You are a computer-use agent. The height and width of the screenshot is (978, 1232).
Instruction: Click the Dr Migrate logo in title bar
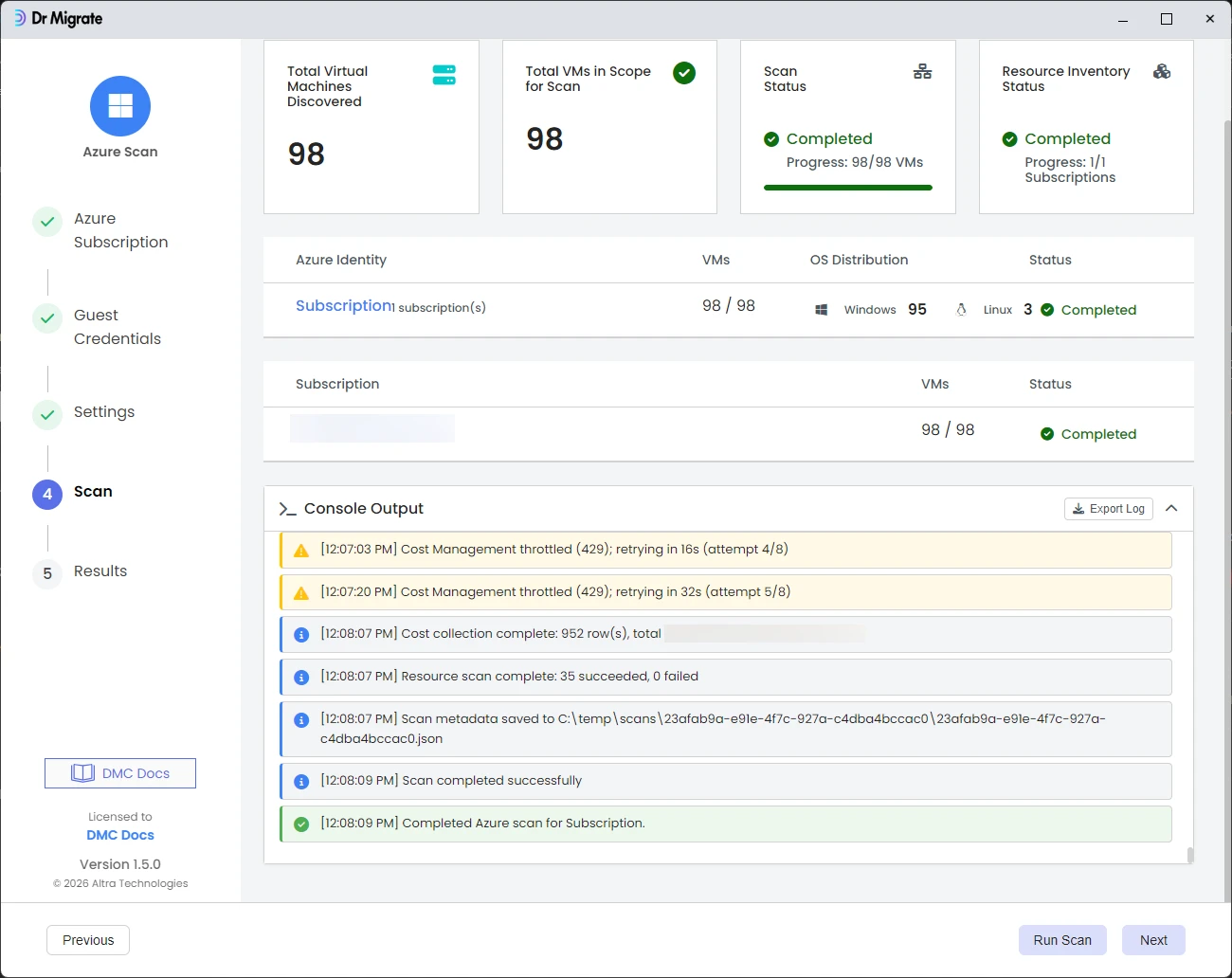(58, 19)
